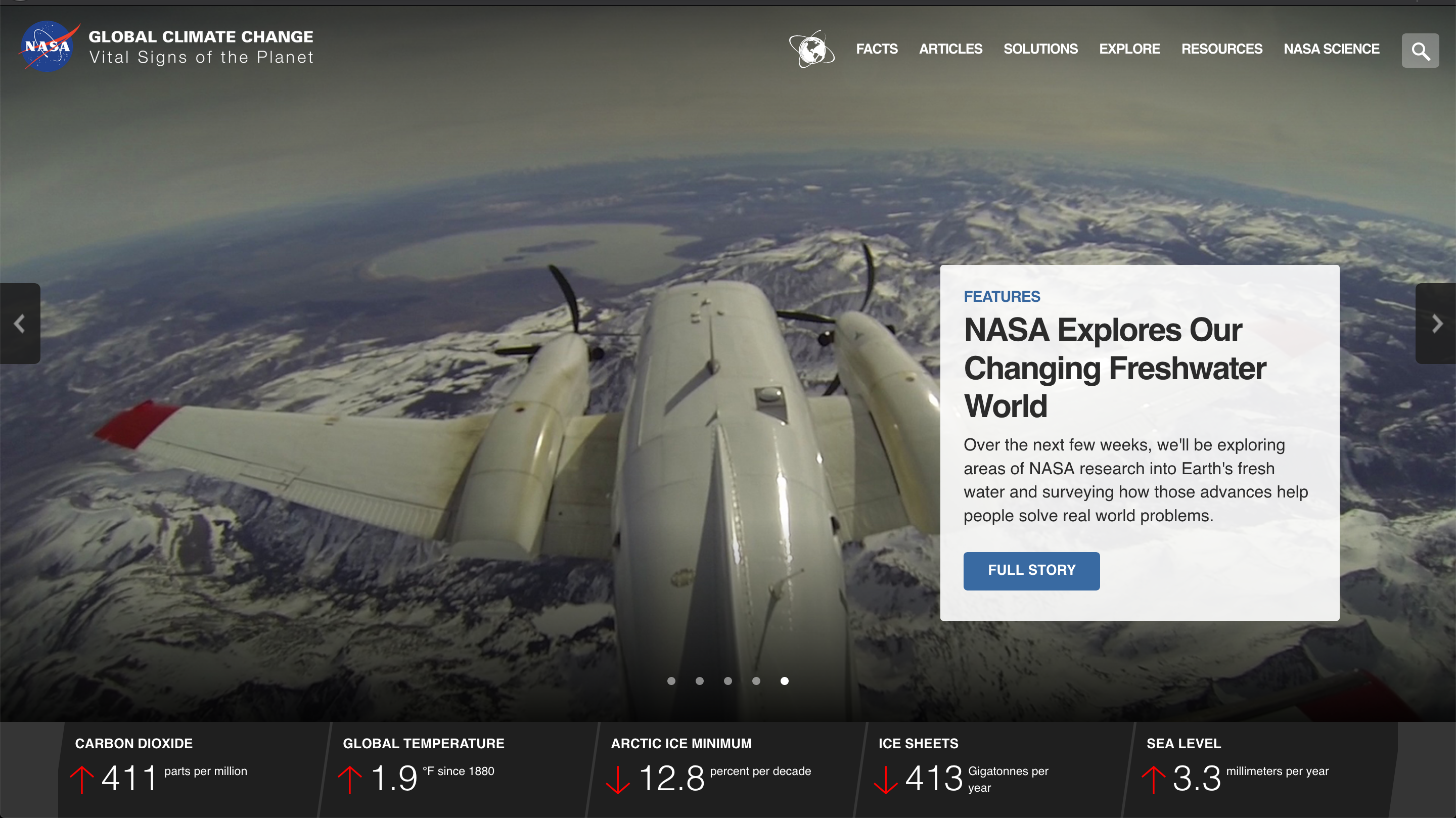Select the fifth active carousel dot
The height and width of the screenshot is (818, 1456).
(784, 680)
